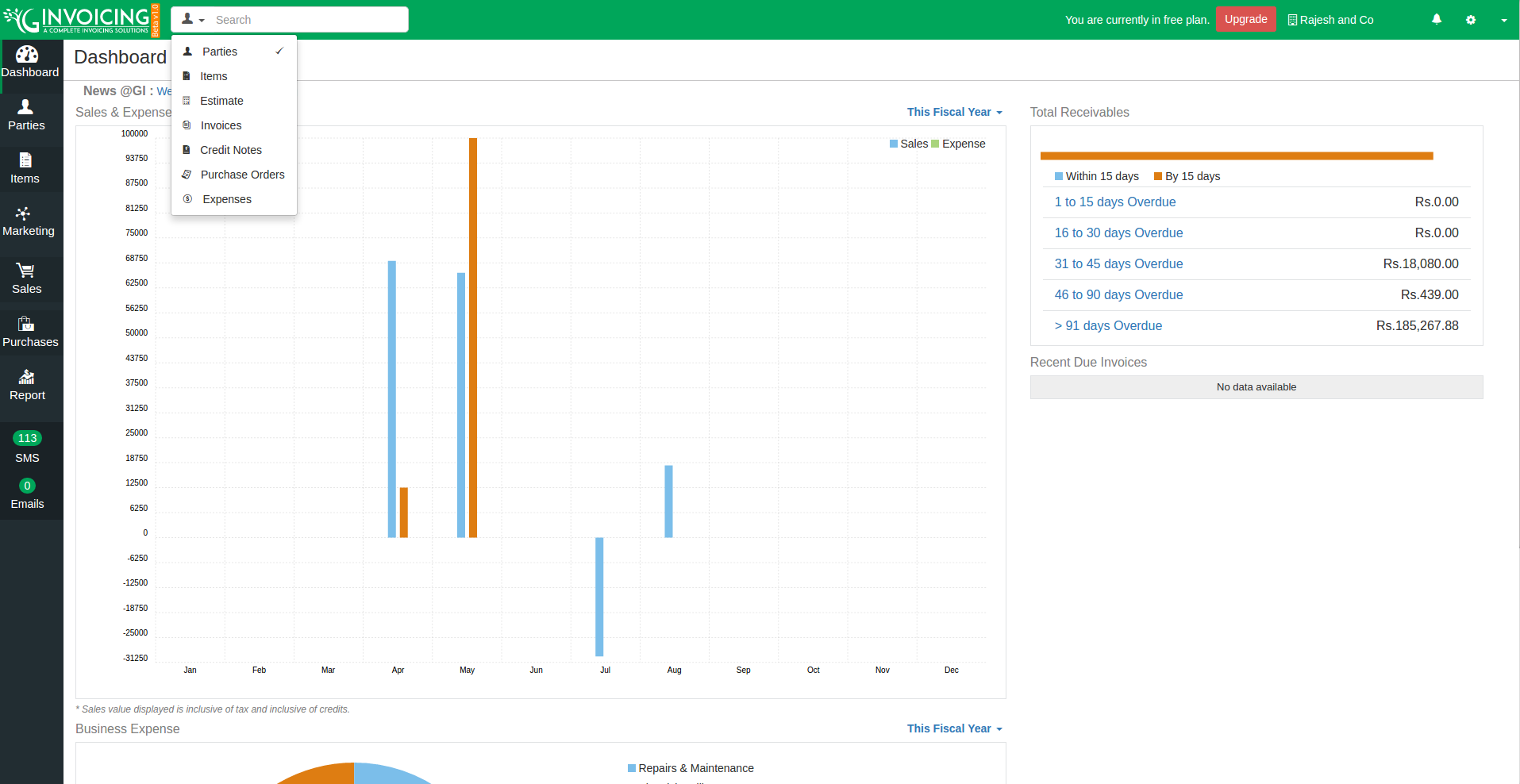Toggle Expense legend swatch in chart

tap(935, 144)
